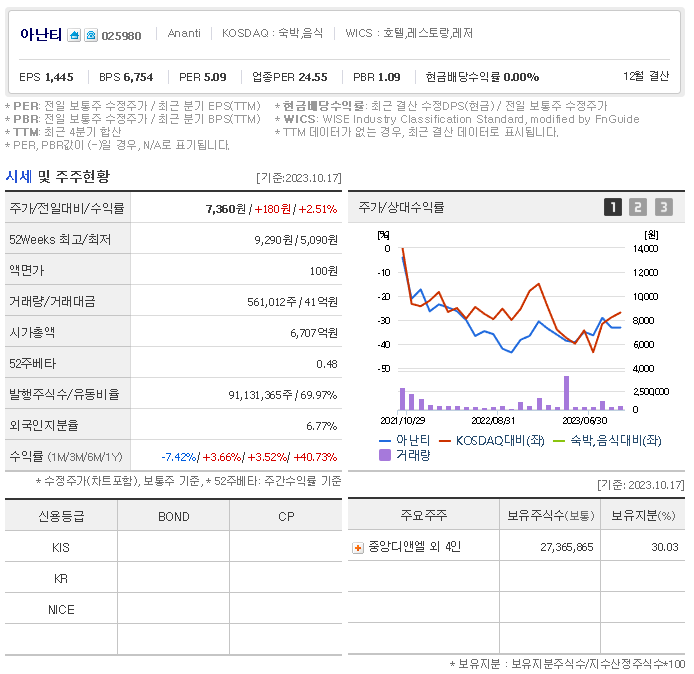694x674 pixels.
Task: Click the 숙박,음식대비(좌) green legend entry
Action: click(607, 440)
